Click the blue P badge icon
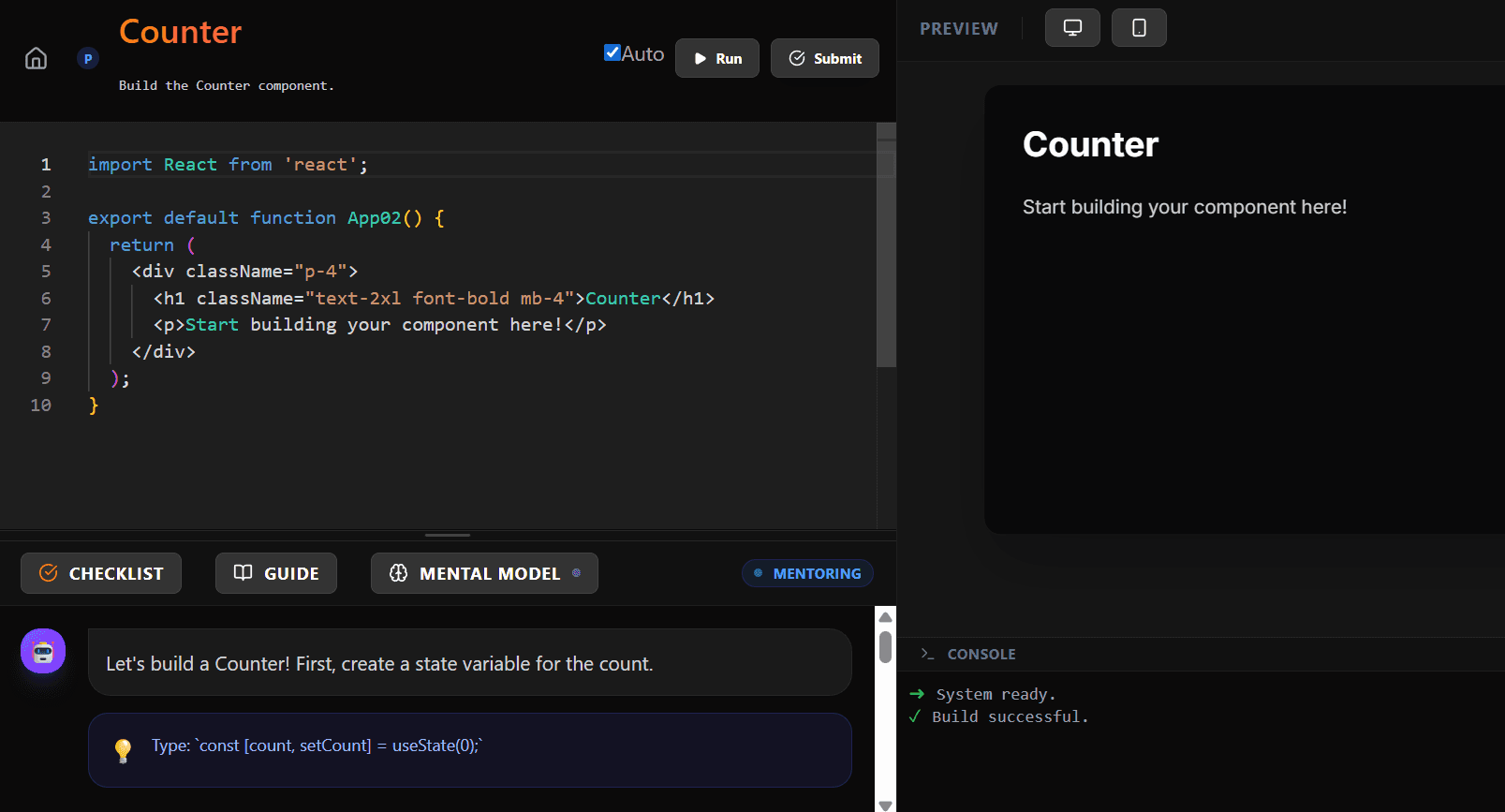 coord(88,58)
